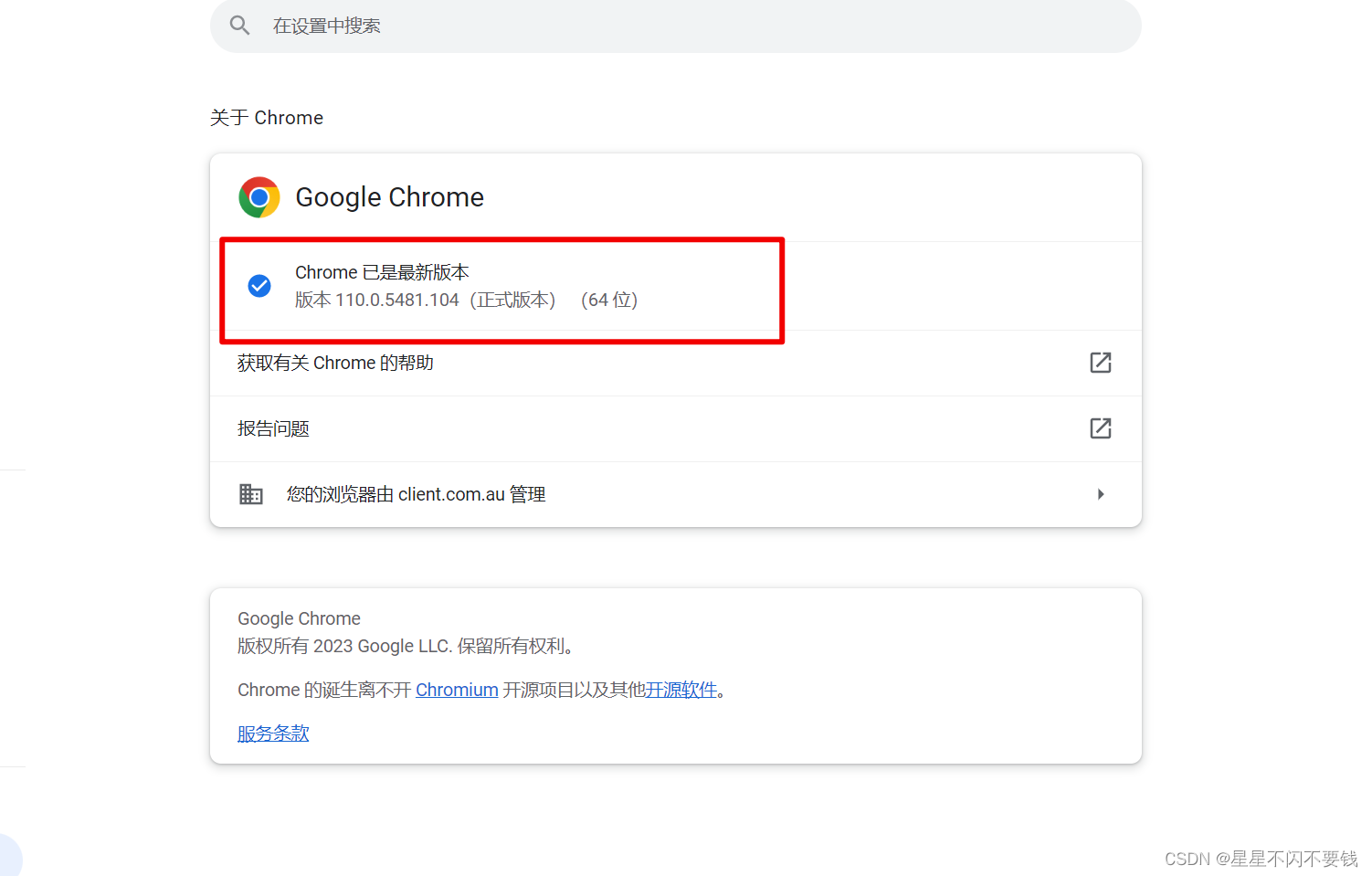Click the external link icon beside Chrome help
The width and height of the screenshot is (1372, 876).
coord(1100,363)
